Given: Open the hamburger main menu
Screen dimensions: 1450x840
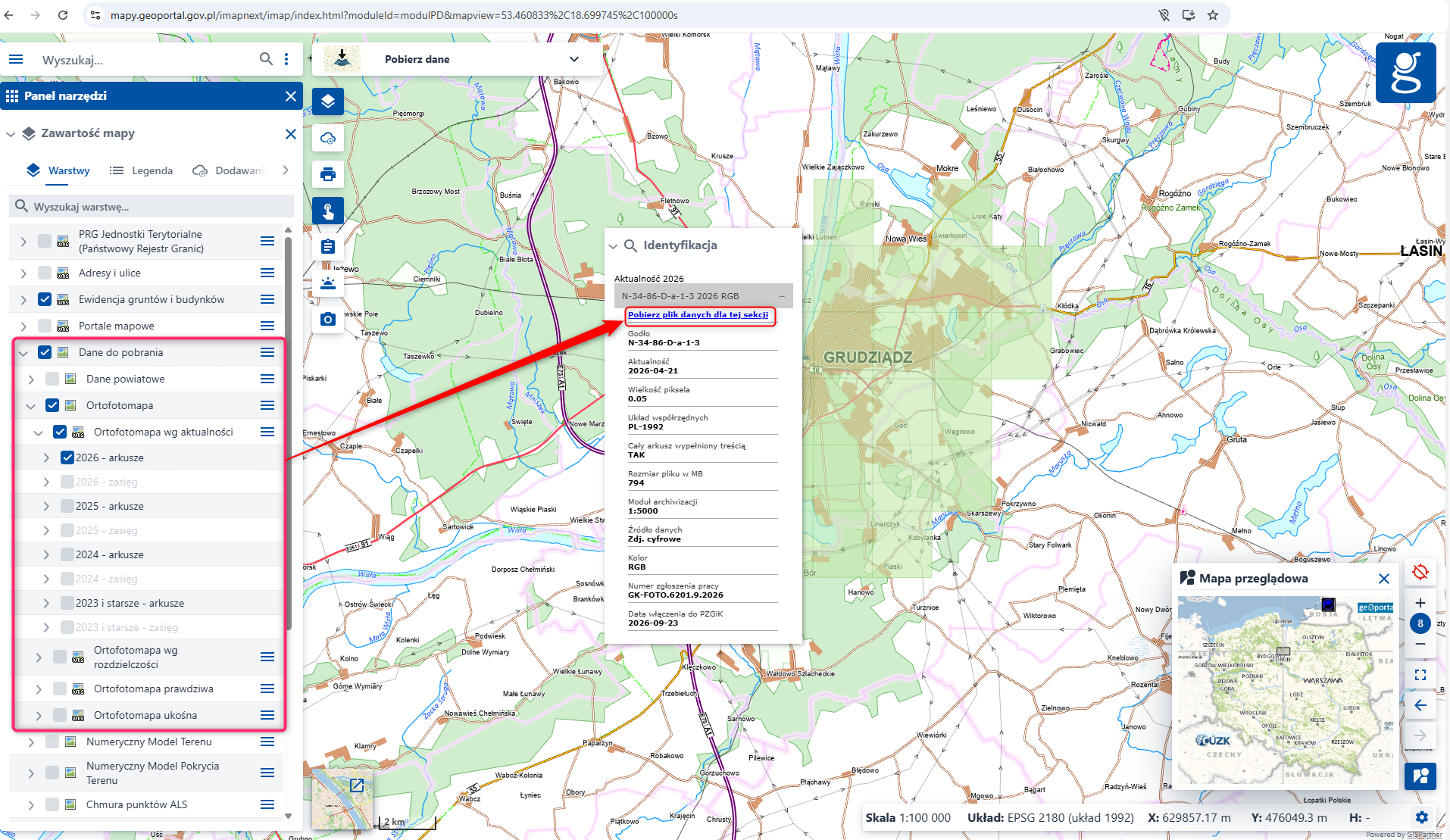Looking at the screenshot, I should (x=16, y=59).
